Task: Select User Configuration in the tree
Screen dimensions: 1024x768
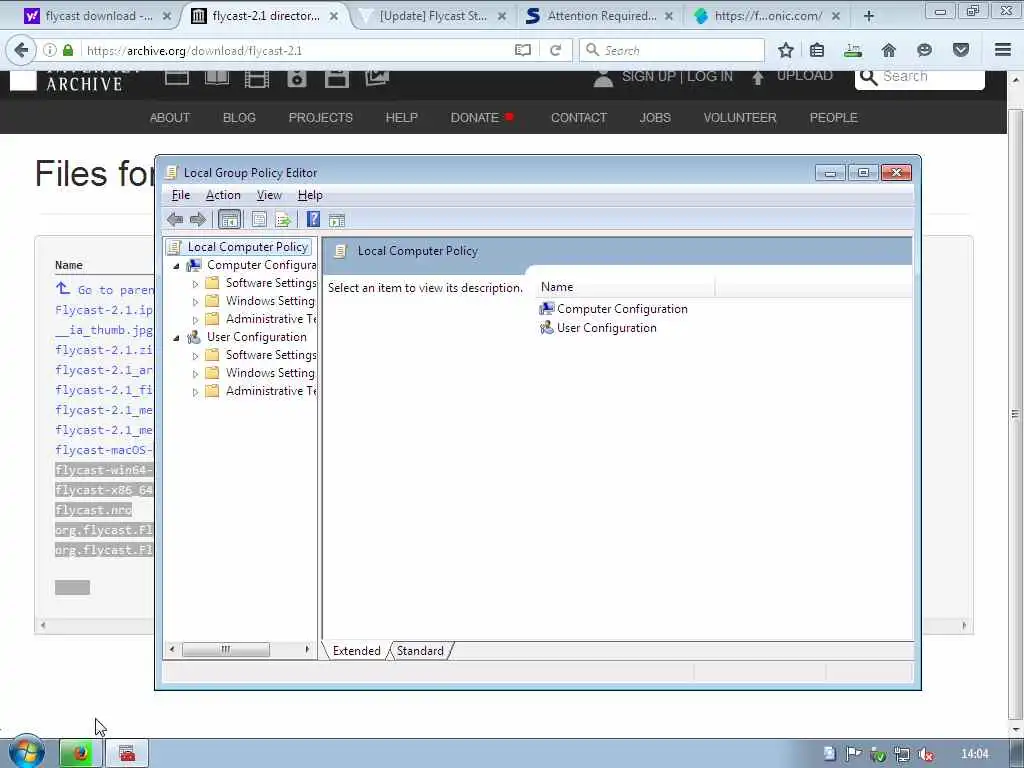Action: point(256,337)
